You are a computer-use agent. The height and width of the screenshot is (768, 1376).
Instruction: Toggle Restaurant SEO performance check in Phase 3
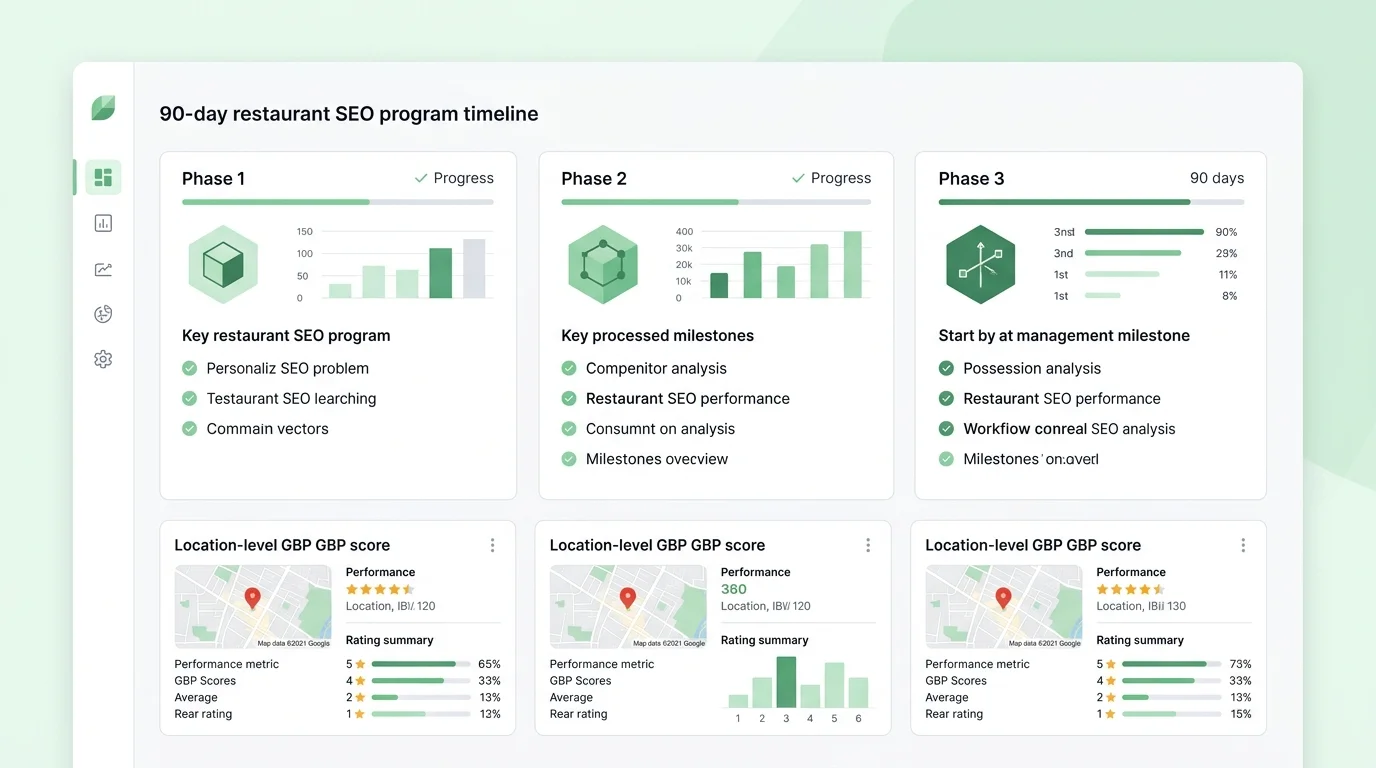coord(946,398)
